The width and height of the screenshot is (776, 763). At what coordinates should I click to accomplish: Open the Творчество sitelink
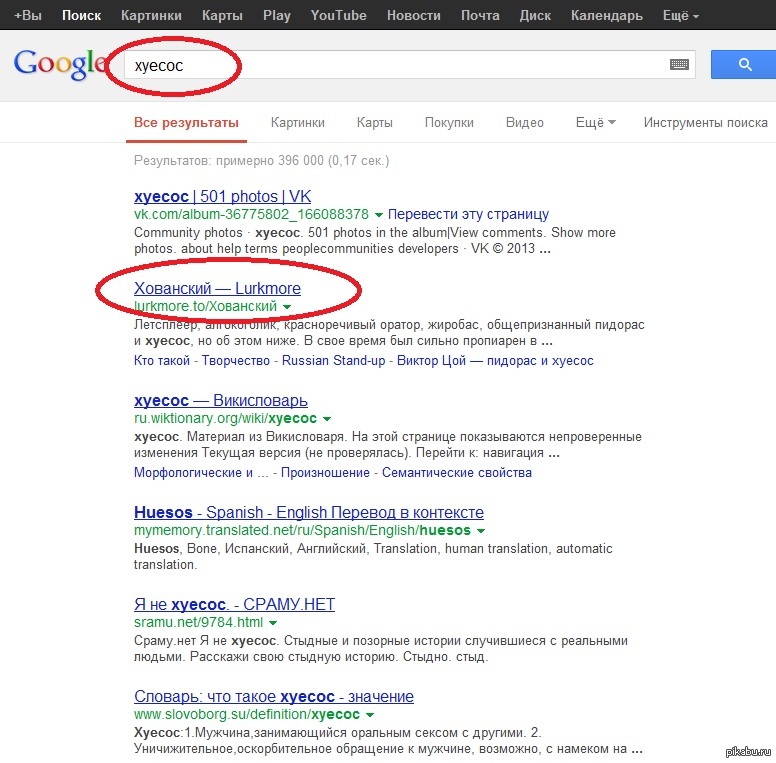pos(236,361)
